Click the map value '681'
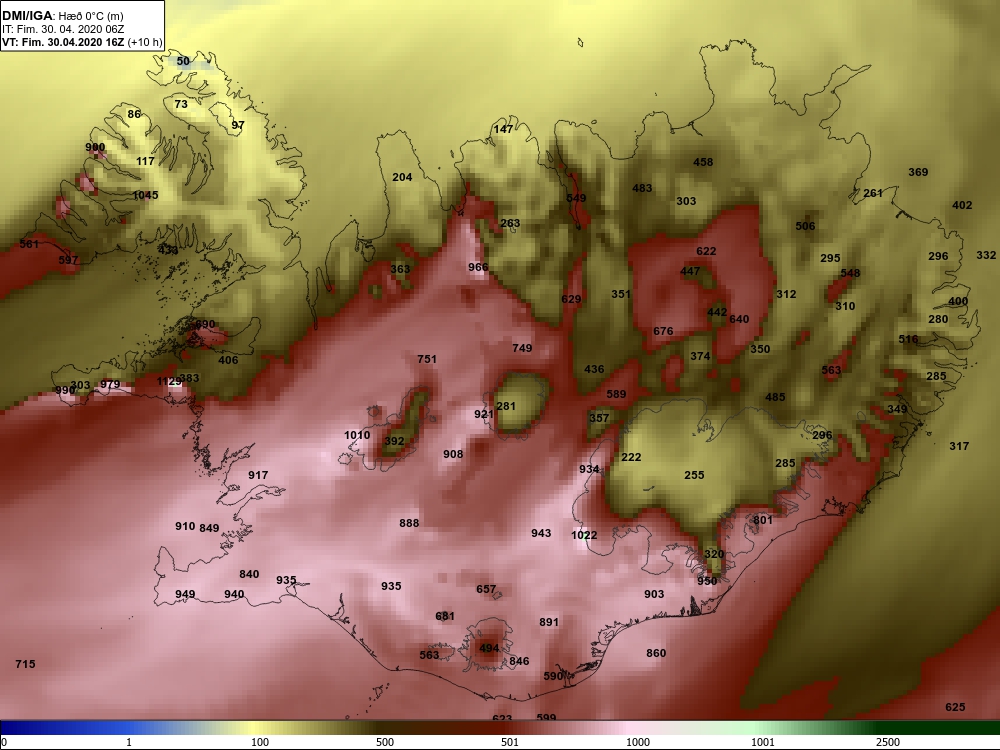 445,616
